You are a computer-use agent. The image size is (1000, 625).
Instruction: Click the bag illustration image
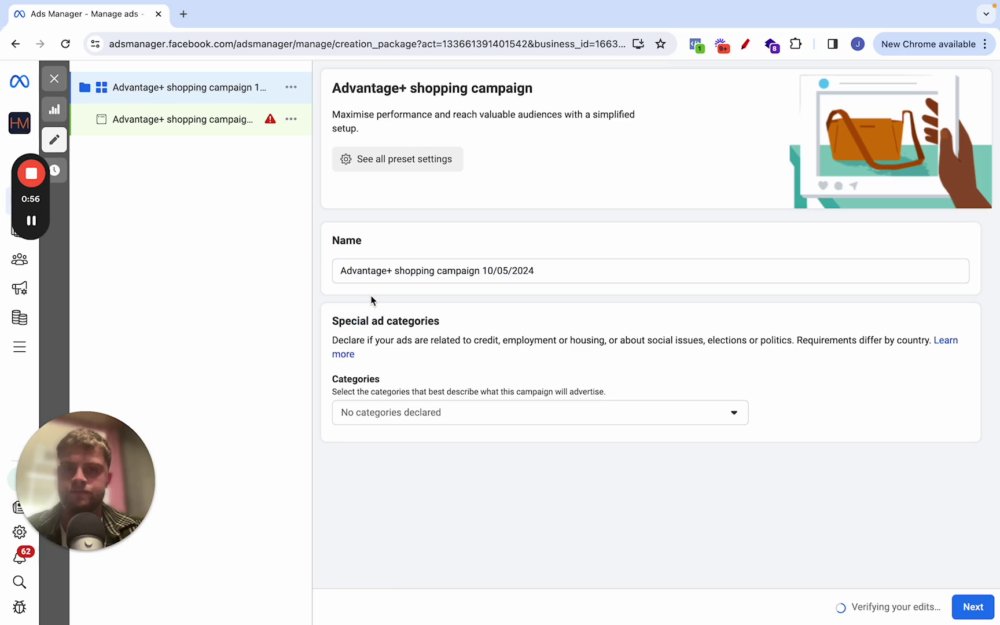(890, 140)
